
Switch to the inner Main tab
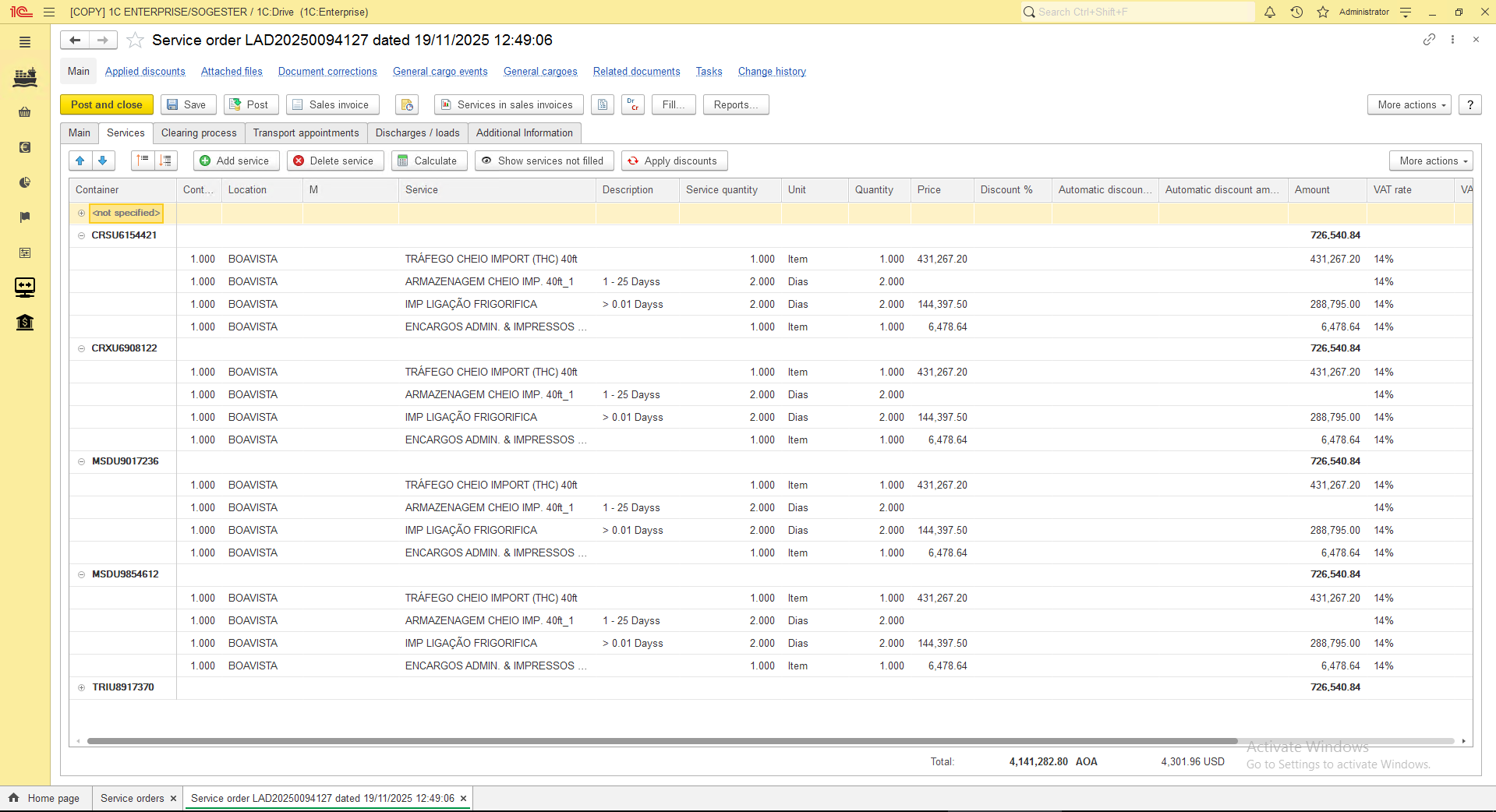pos(80,133)
